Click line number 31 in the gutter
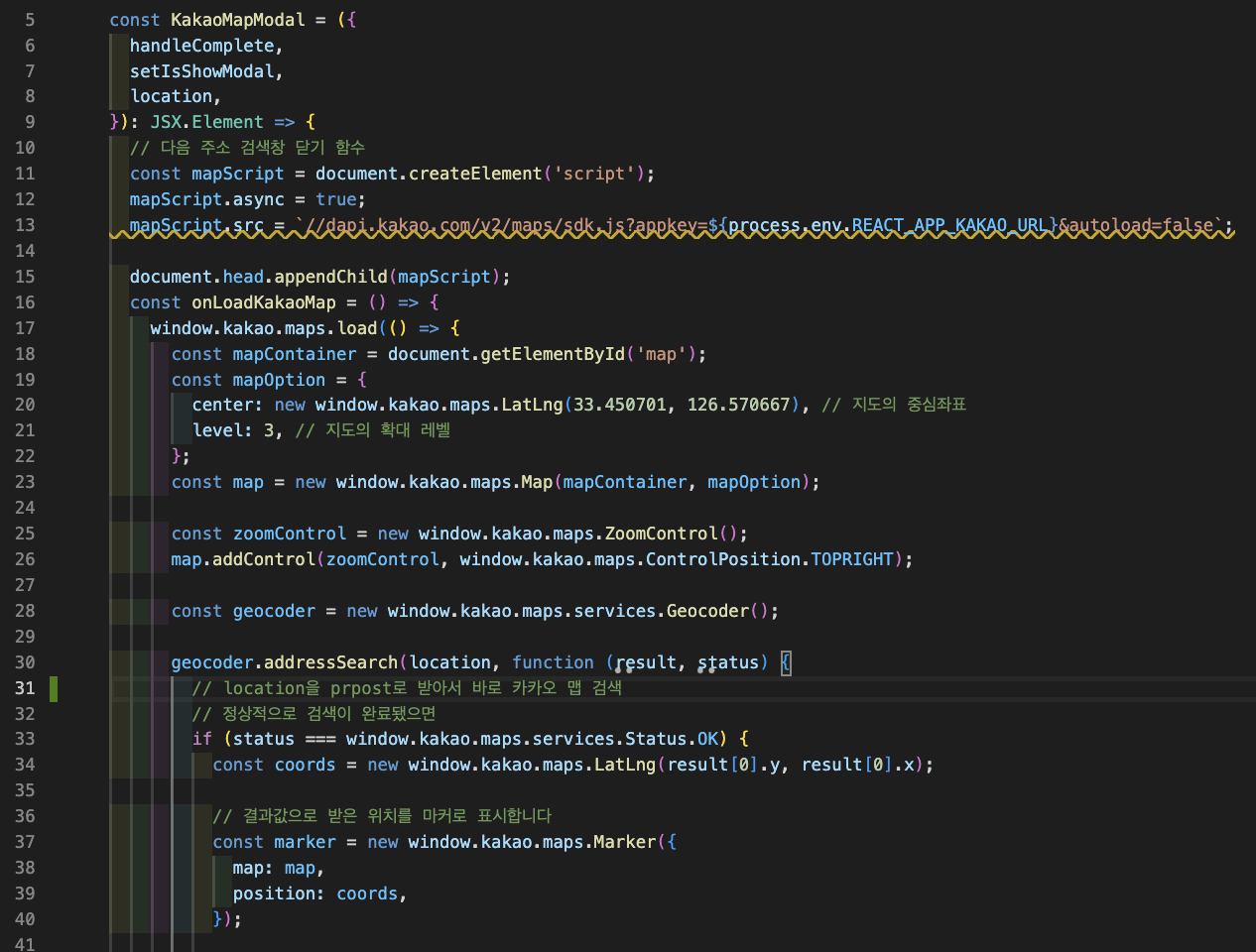The image size is (1256, 952). (25, 688)
